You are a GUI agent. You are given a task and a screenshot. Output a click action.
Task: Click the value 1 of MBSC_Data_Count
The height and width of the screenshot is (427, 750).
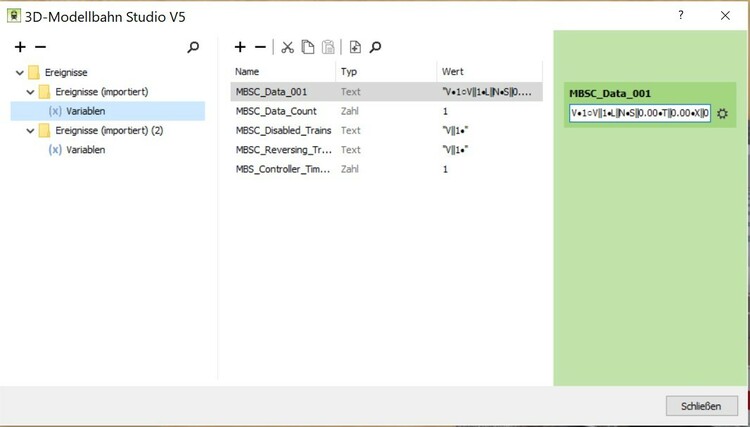445,111
